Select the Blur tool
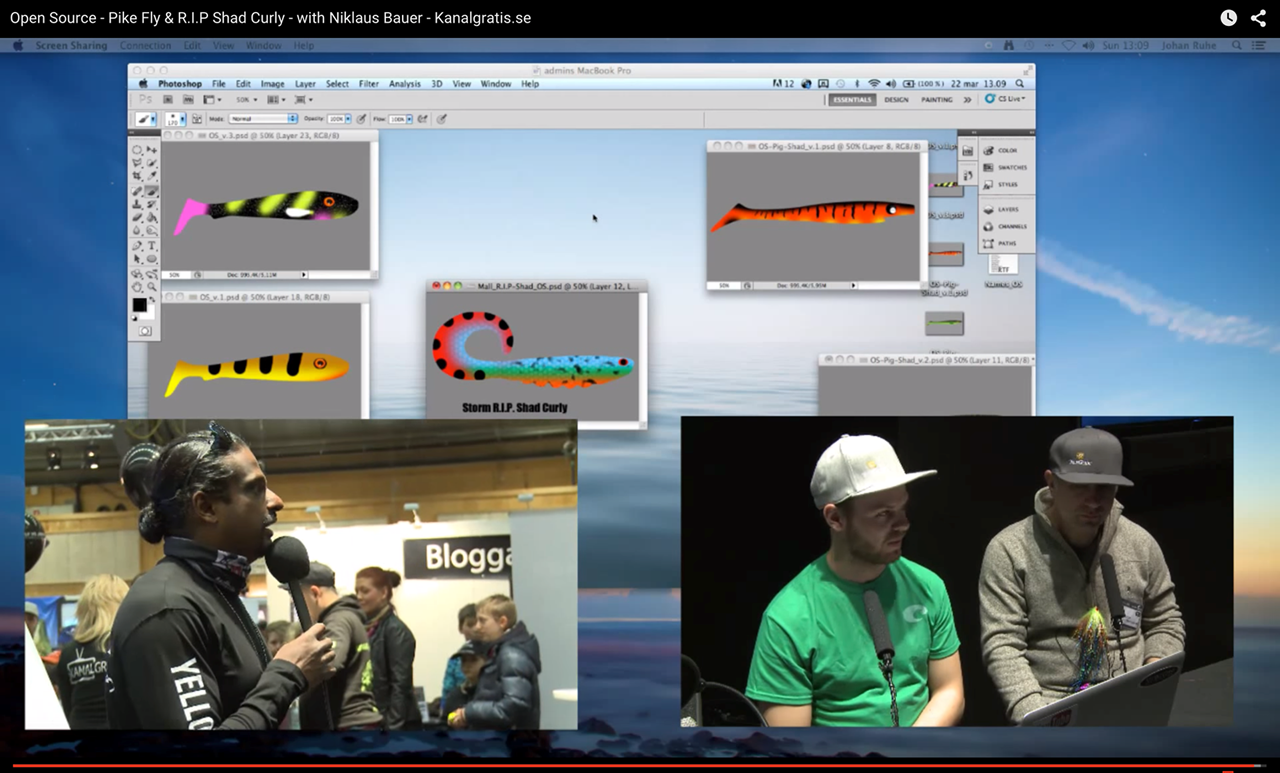This screenshot has width=1280, height=773. point(137,229)
